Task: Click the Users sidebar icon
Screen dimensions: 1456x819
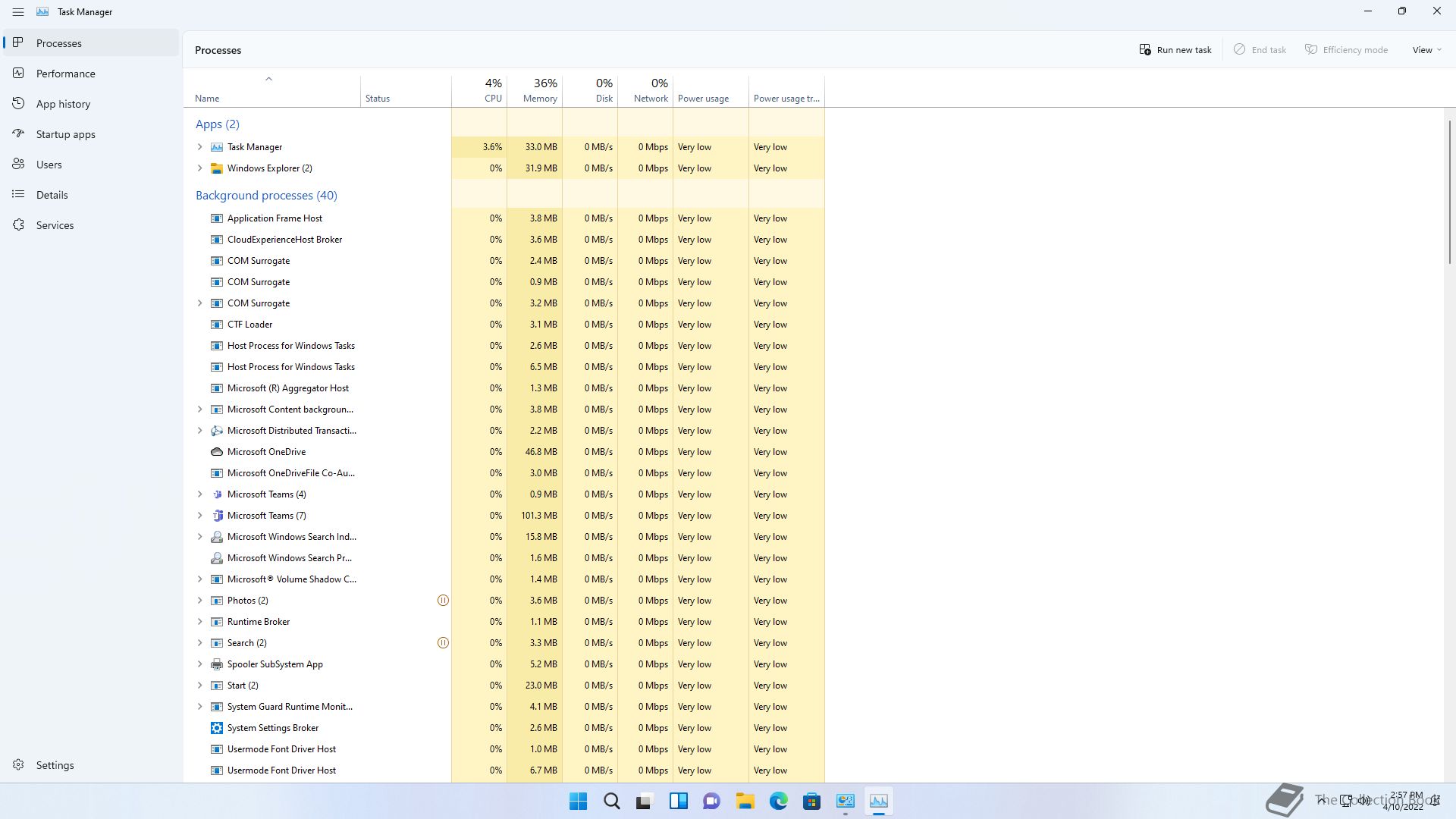Action: pos(18,164)
